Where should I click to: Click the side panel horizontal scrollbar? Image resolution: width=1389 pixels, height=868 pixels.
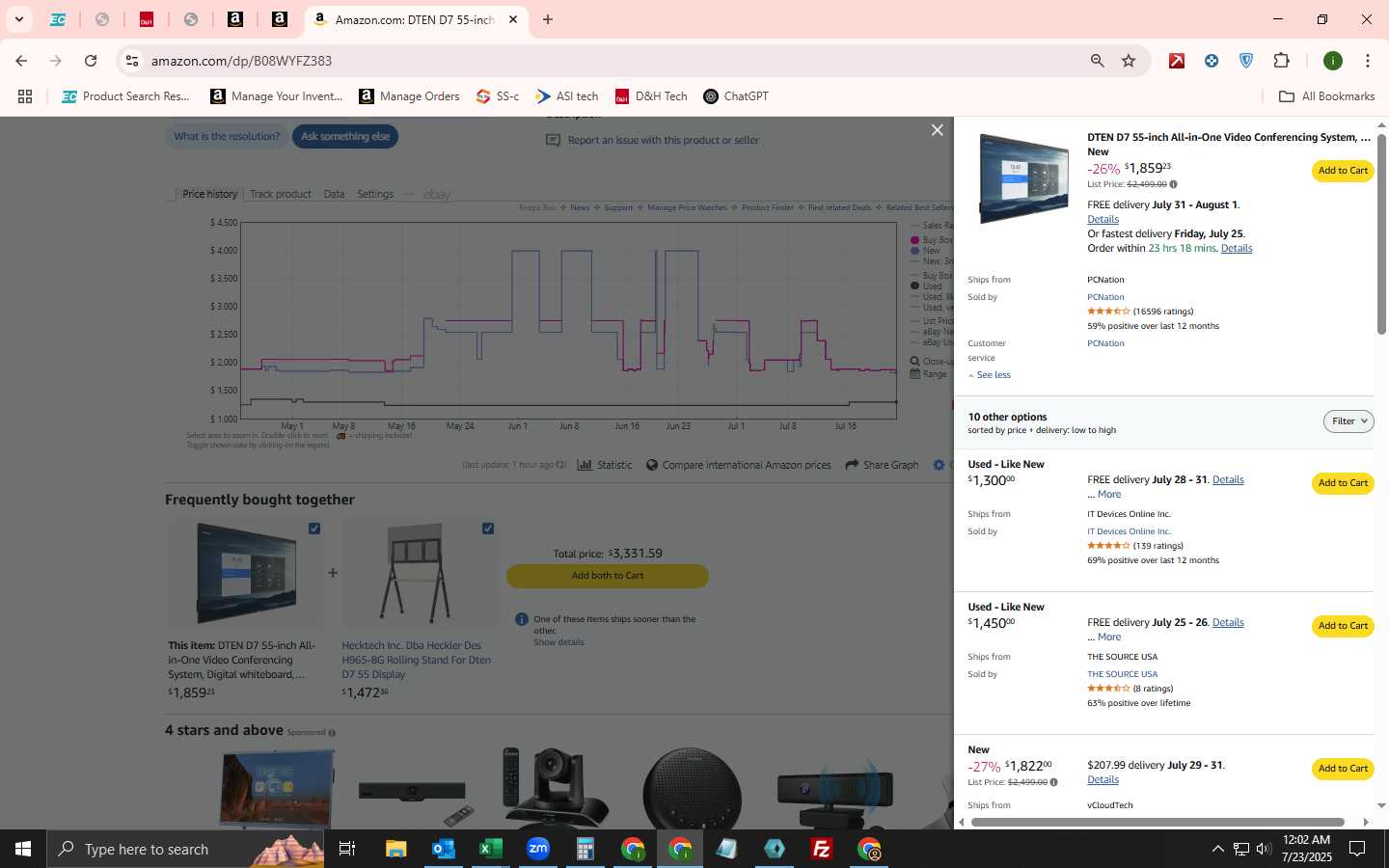pyautogui.click(x=1156, y=822)
